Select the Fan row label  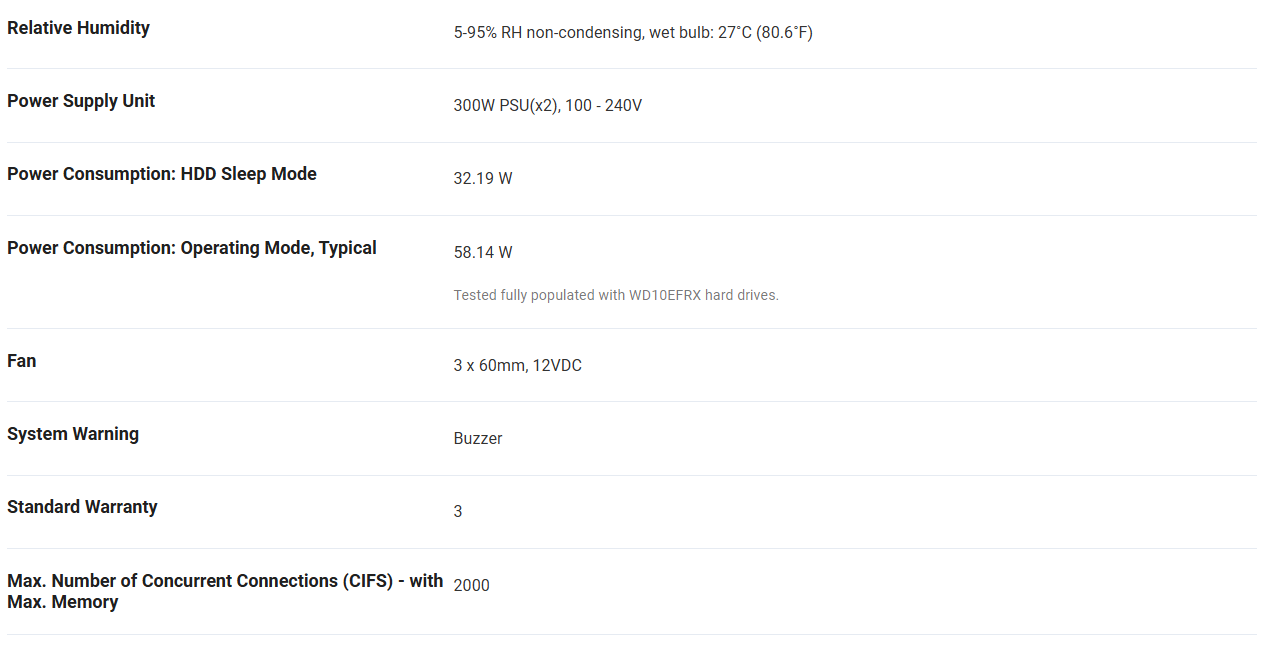[x=22, y=361]
